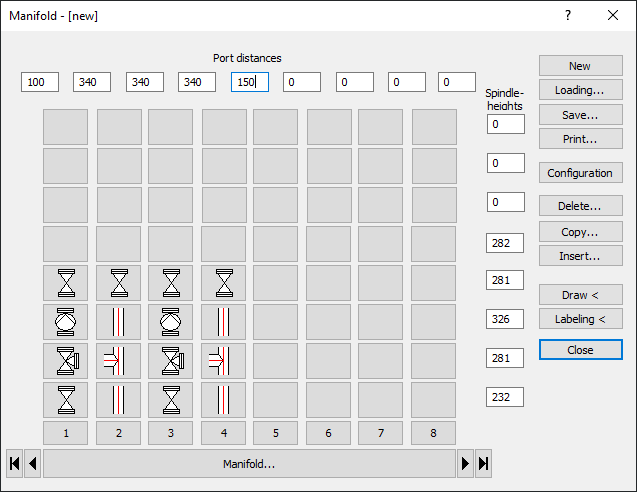
Task: Focus the port distance field showing 100
Action: pos(40,82)
